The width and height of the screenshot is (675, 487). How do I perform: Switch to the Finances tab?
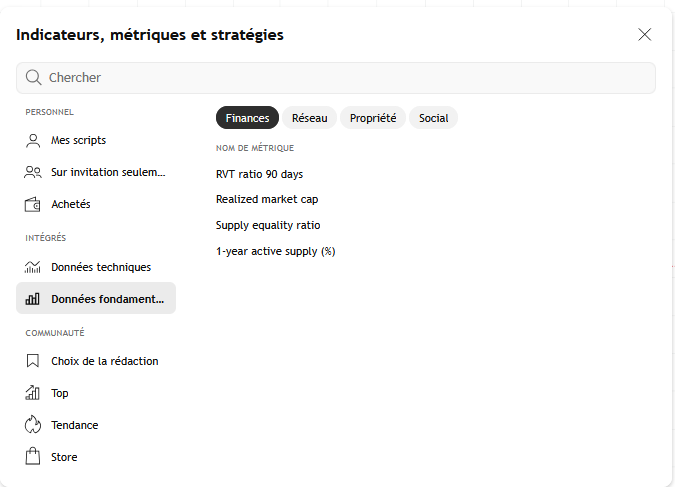(247, 118)
